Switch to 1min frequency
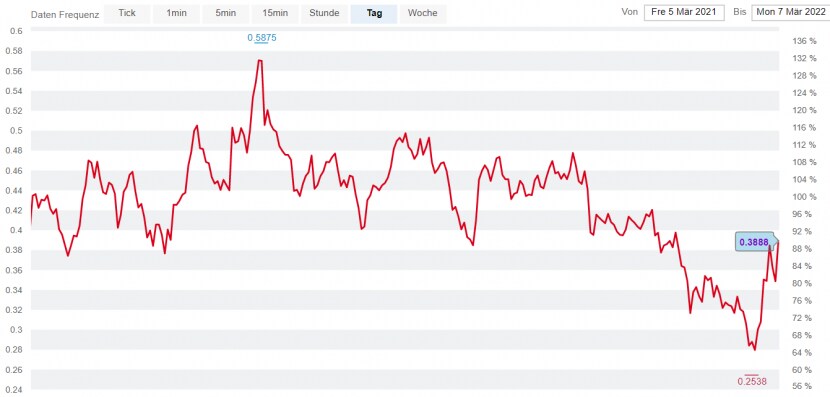This screenshot has height=397, width=830. [176, 14]
